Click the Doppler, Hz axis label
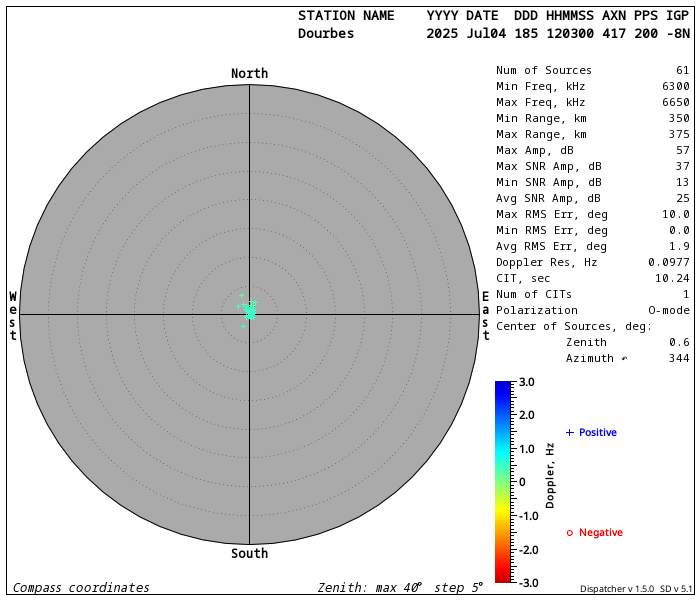The width and height of the screenshot is (700, 600). pyautogui.click(x=550, y=475)
